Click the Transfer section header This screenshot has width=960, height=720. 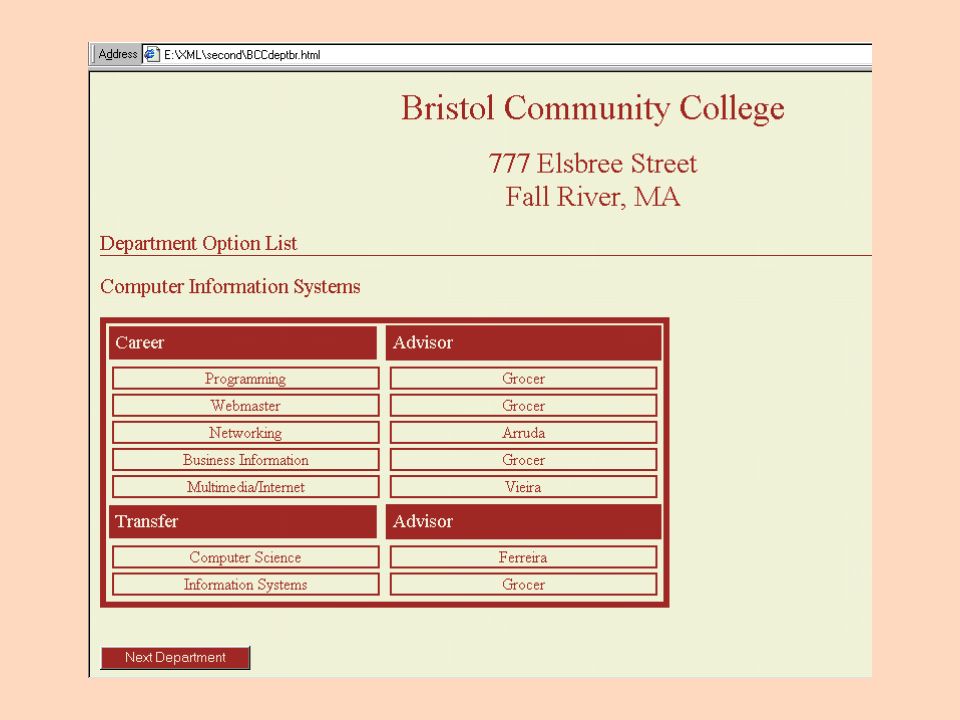click(x=243, y=521)
